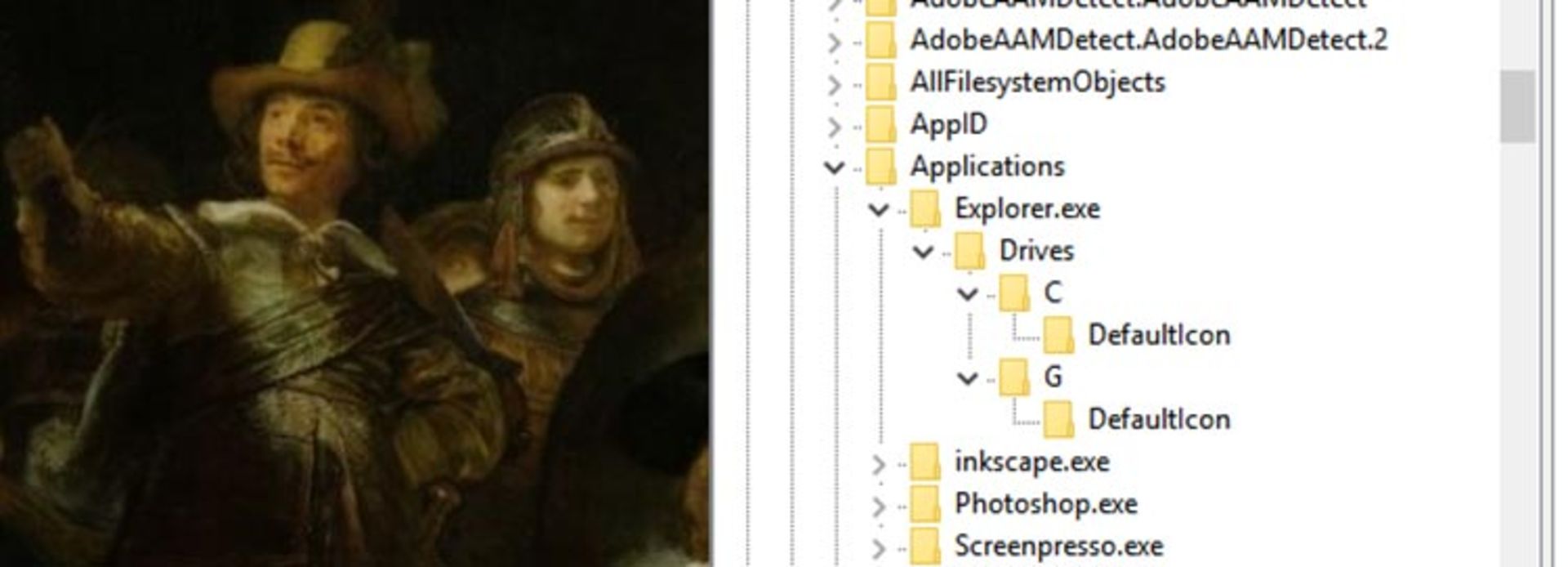Screen dimensions: 1568x567
Task: Collapse the Applications key
Action: pyautogui.click(x=834, y=168)
